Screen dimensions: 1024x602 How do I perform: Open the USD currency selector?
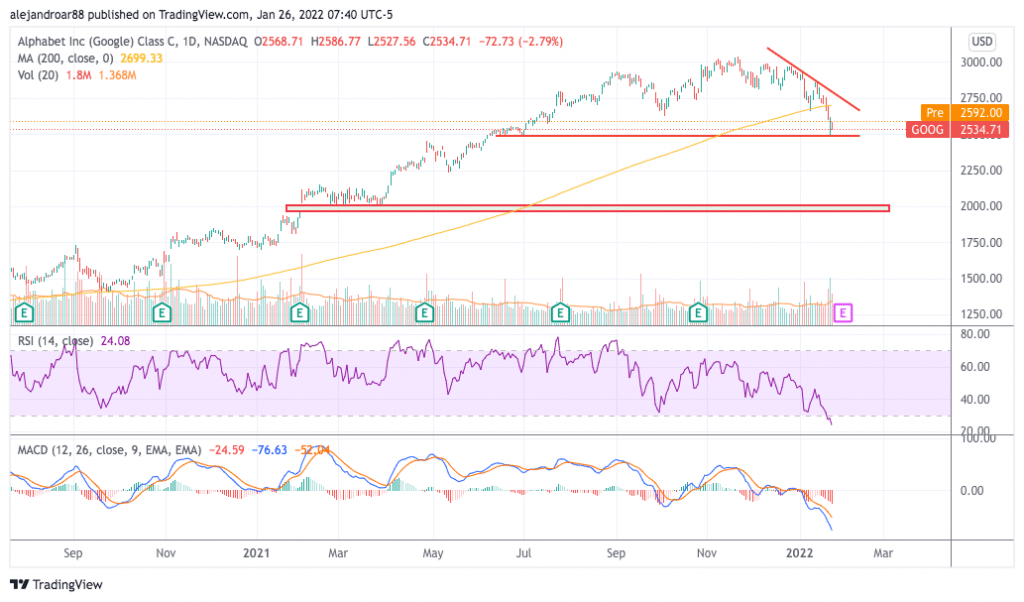pos(982,42)
